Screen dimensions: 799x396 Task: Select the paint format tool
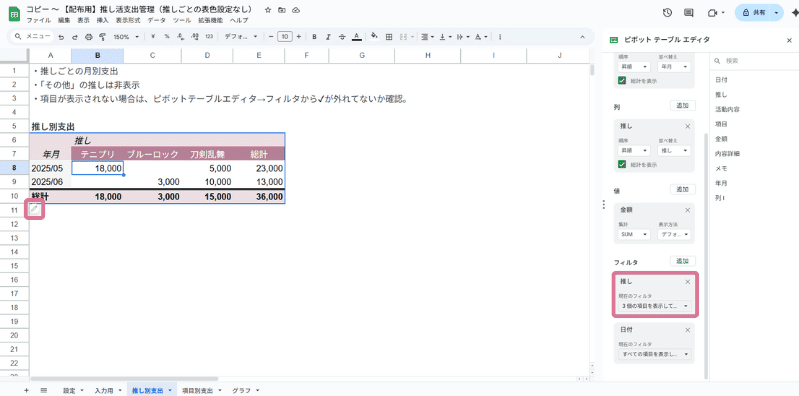click(102, 37)
